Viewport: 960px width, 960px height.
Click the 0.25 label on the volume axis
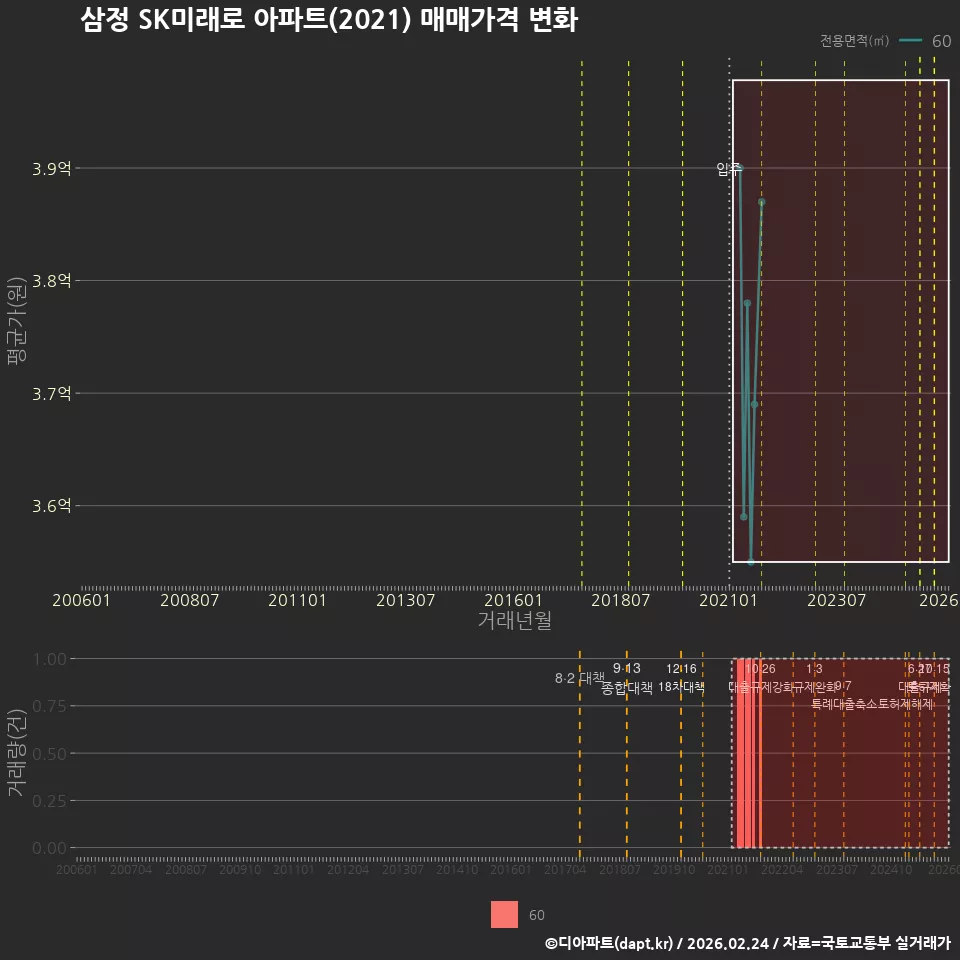[x=50, y=801]
